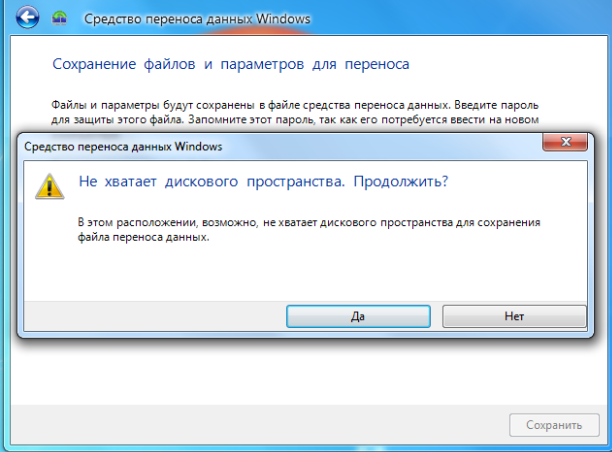Viewport: 612px width, 452px height.
Task: Decline with the Нет button
Action: [x=514, y=316]
